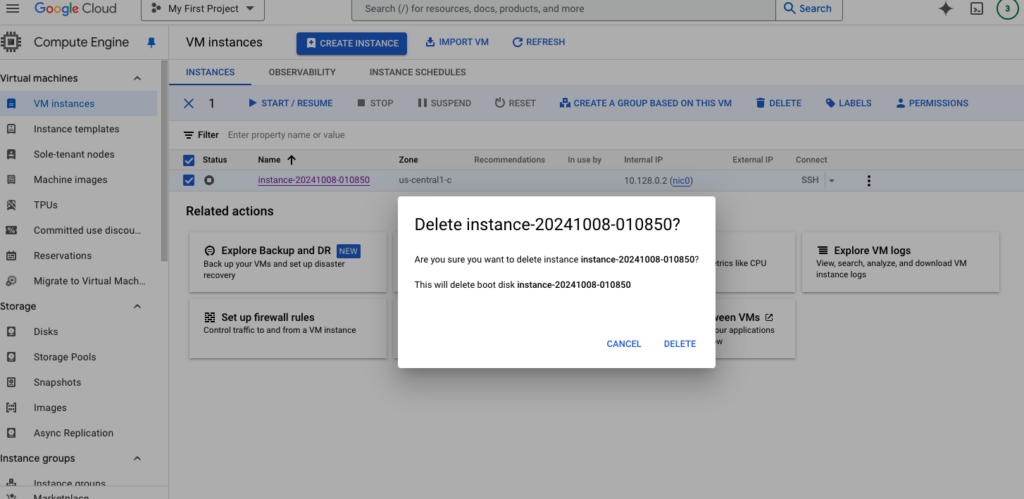This screenshot has width=1024, height=499.
Task: Open the My First Project selector dropdown
Action: [202, 9]
